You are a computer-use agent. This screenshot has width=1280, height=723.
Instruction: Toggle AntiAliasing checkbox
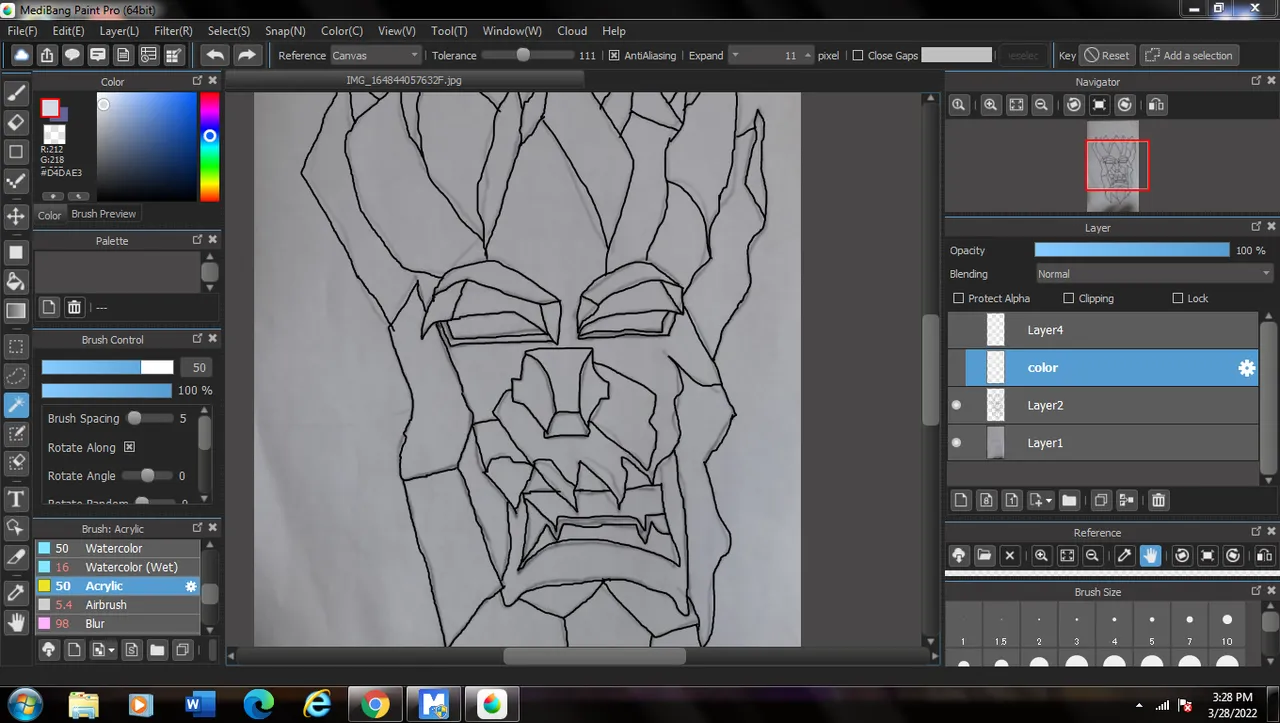point(614,56)
